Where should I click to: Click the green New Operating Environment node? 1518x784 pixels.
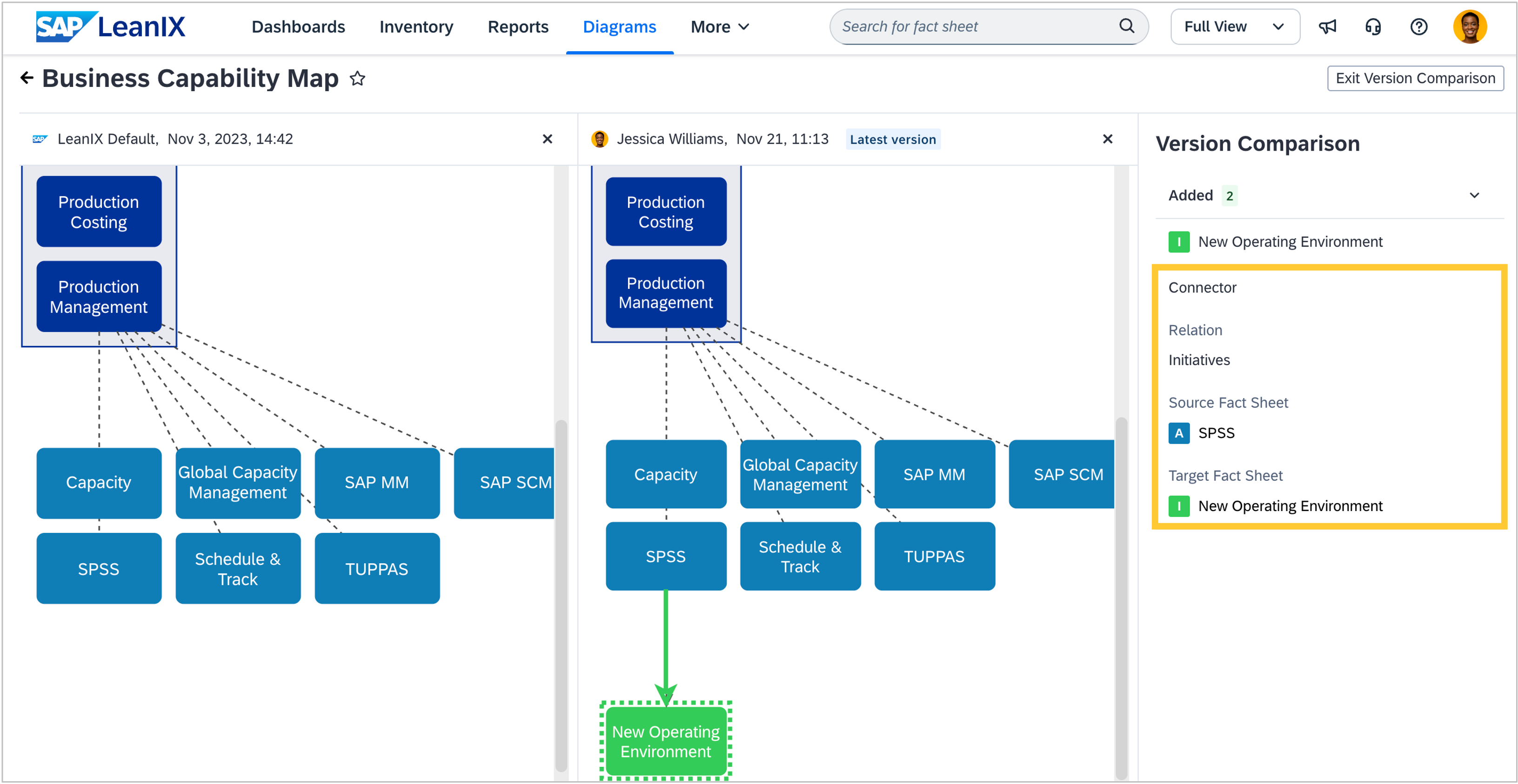pos(665,741)
